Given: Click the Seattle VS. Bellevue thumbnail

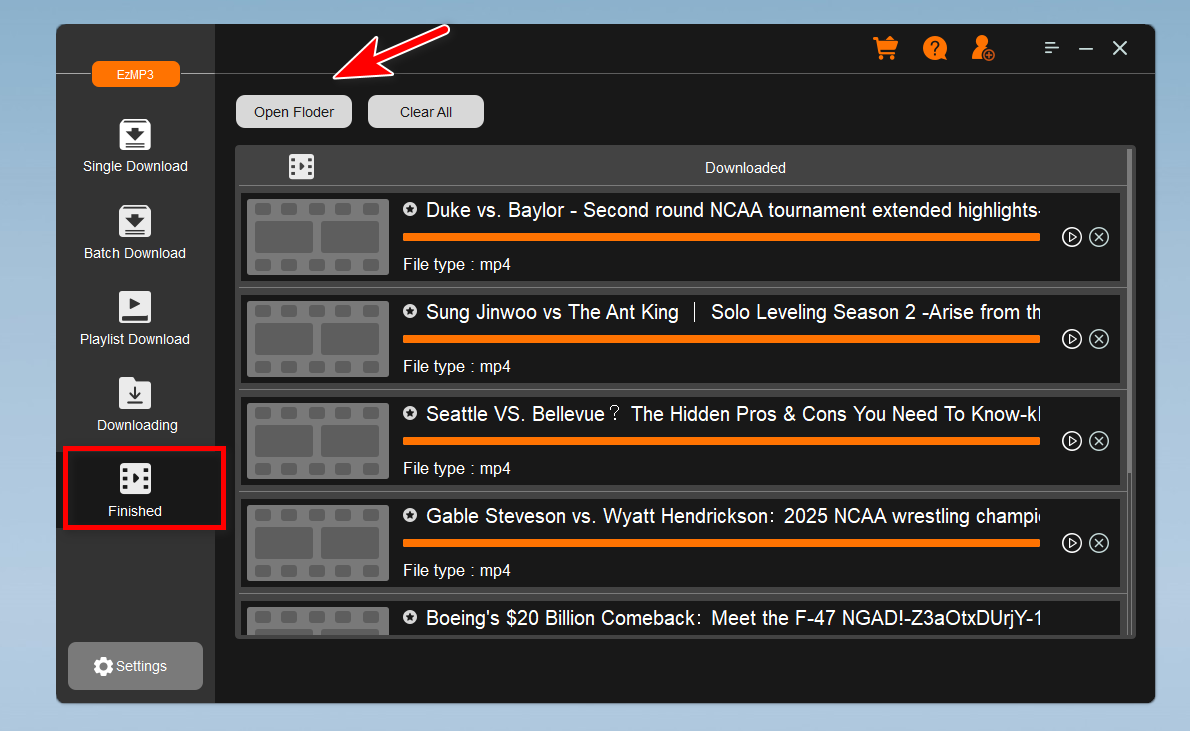Looking at the screenshot, I should [318, 441].
